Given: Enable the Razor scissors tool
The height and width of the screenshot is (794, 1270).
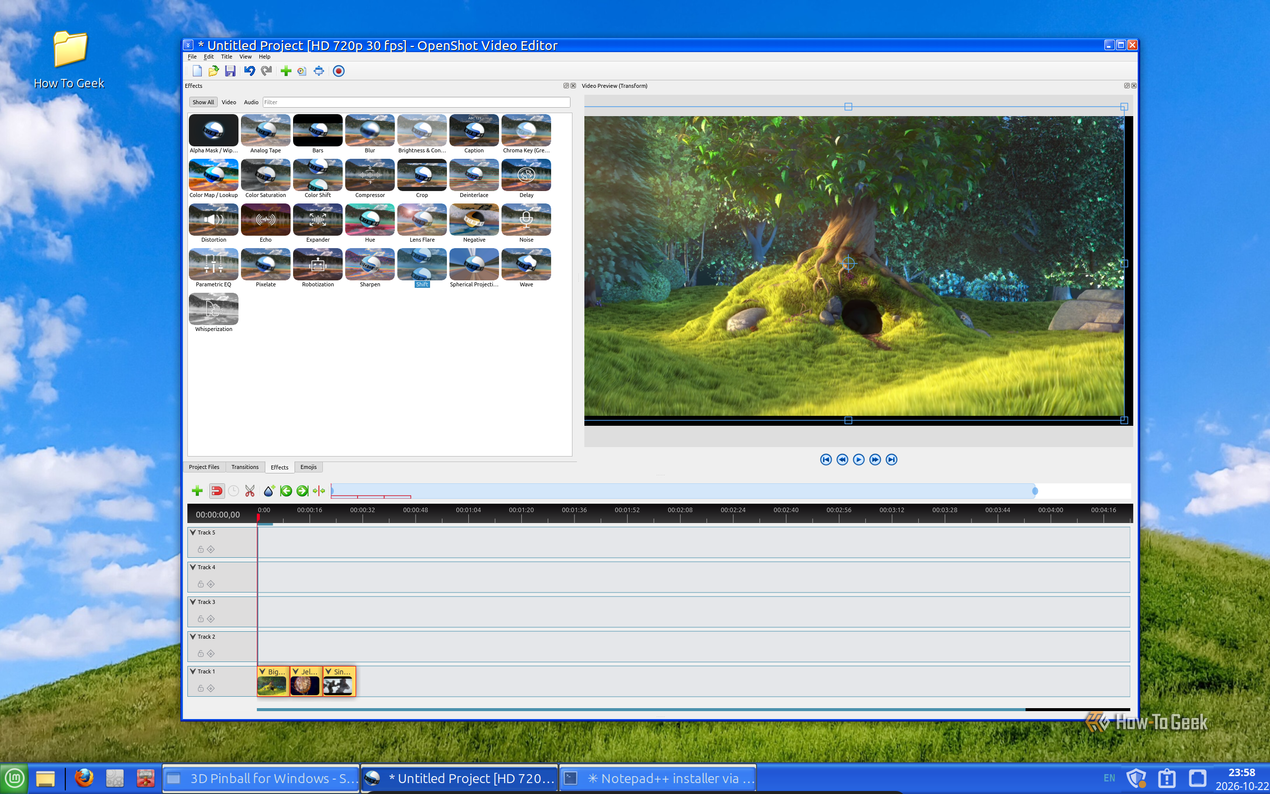Looking at the screenshot, I should (x=250, y=491).
